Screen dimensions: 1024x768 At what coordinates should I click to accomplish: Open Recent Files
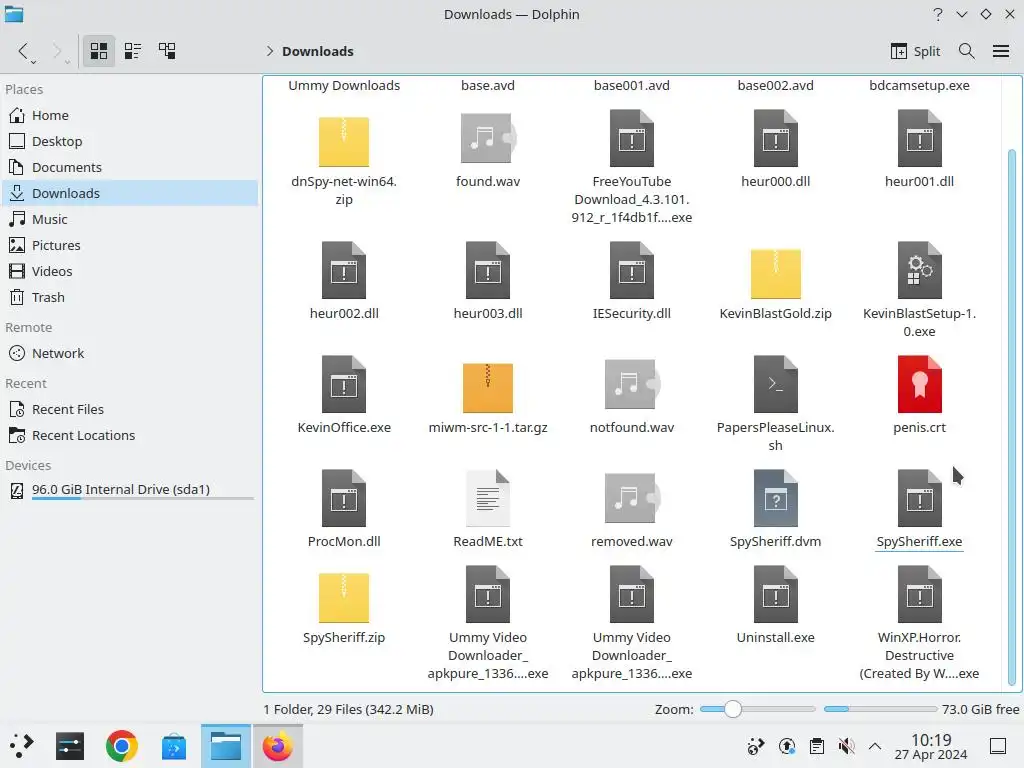tap(130, 409)
